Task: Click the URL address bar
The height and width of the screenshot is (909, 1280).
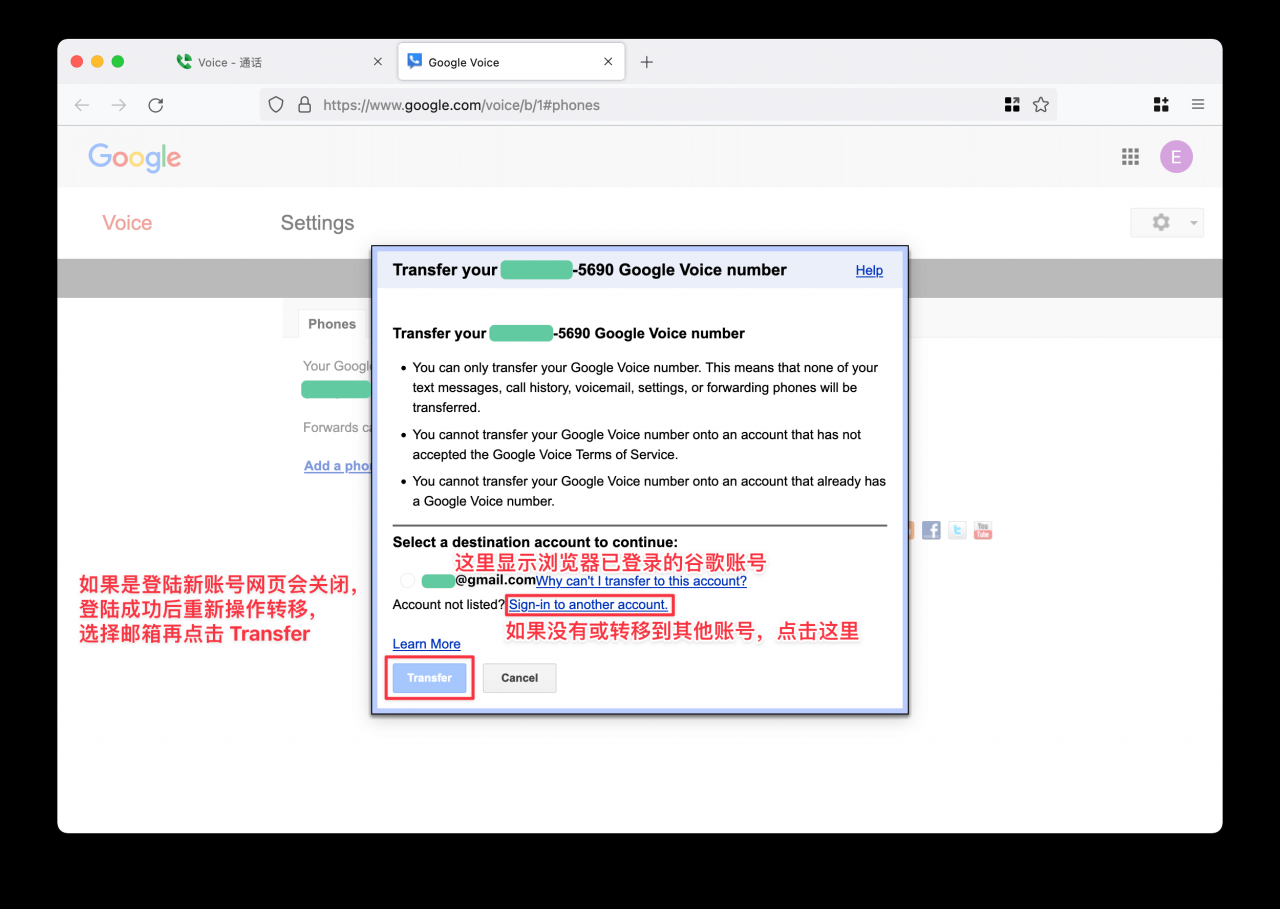Action: pyautogui.click(x=650, y=105)
